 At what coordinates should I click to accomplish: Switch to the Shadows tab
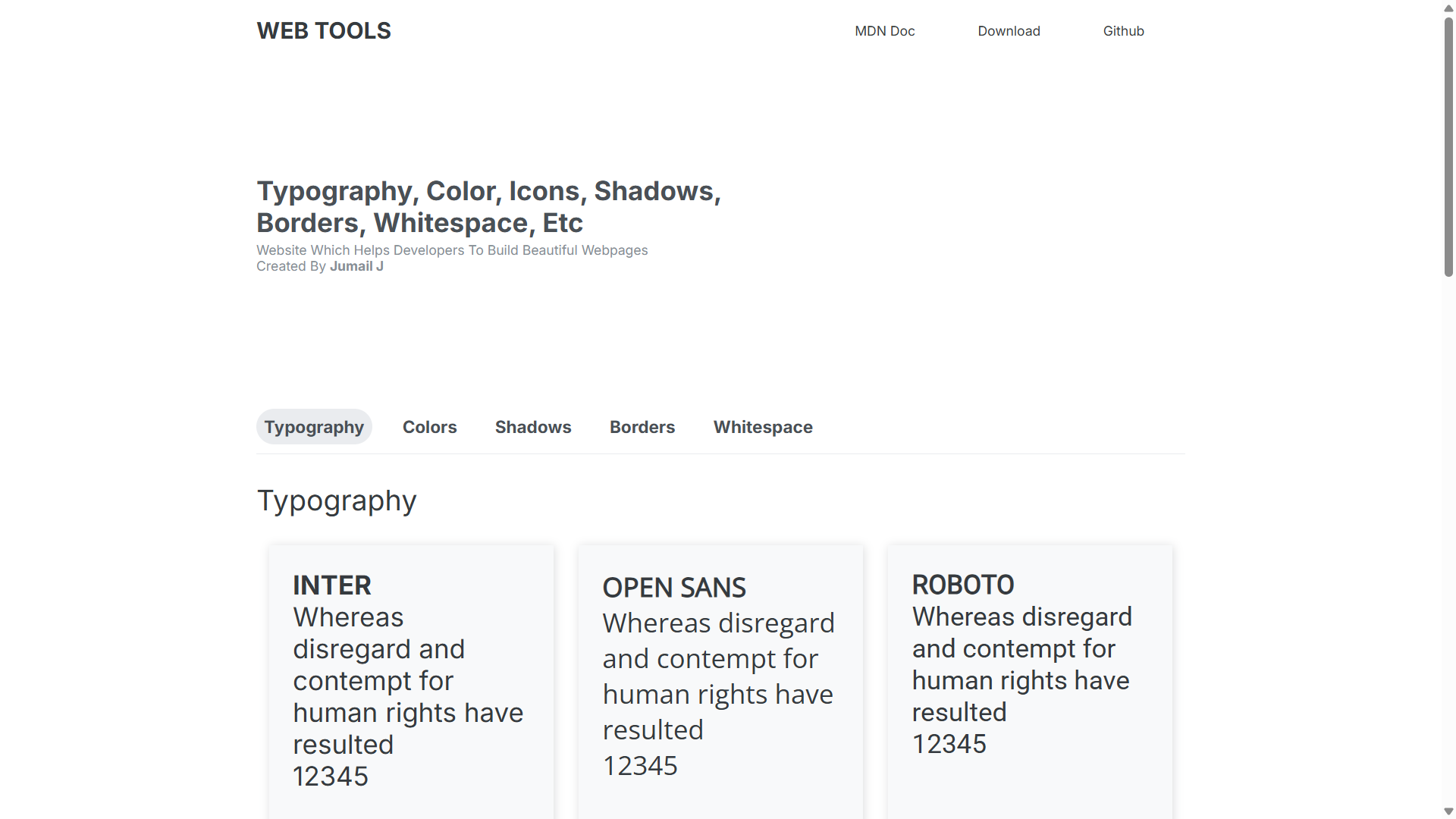point(533,427)
